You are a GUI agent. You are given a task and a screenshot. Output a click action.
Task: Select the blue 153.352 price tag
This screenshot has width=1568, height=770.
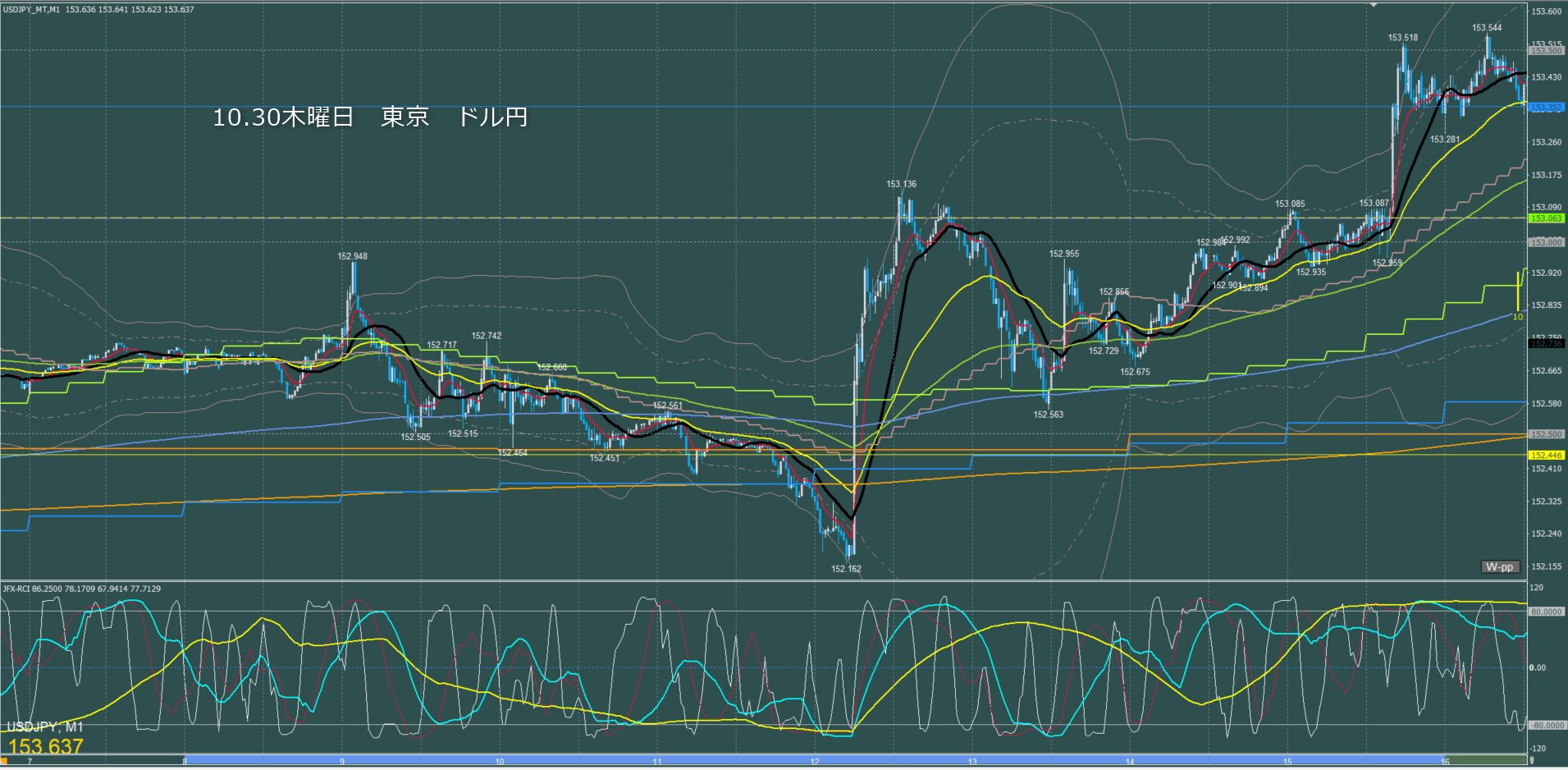(1546, 108)
